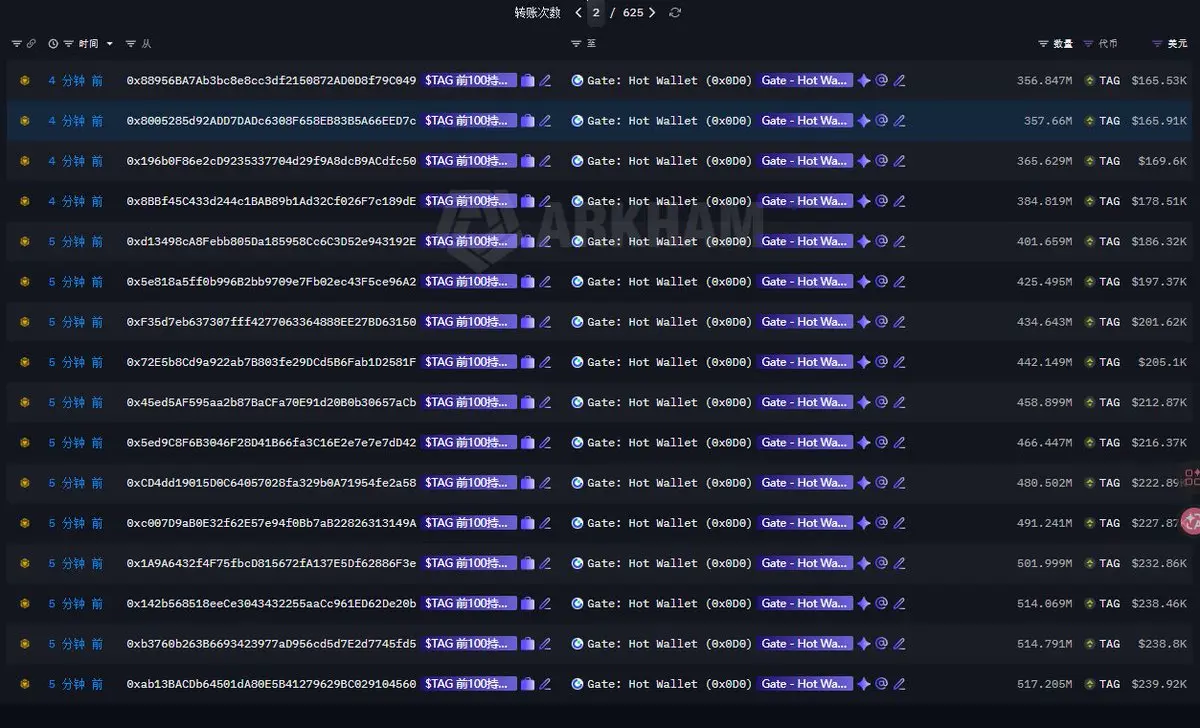Go to next transfers page arrow
Screen dimensions: 1200x728
click(x=653, y=13)
